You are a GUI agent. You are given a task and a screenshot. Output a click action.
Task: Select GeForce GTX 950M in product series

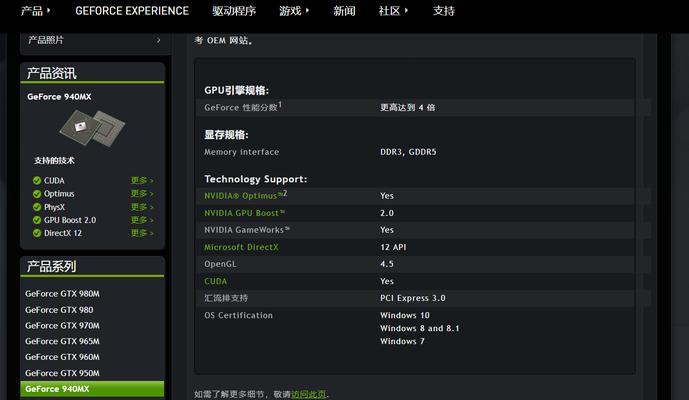coord(62,373)
